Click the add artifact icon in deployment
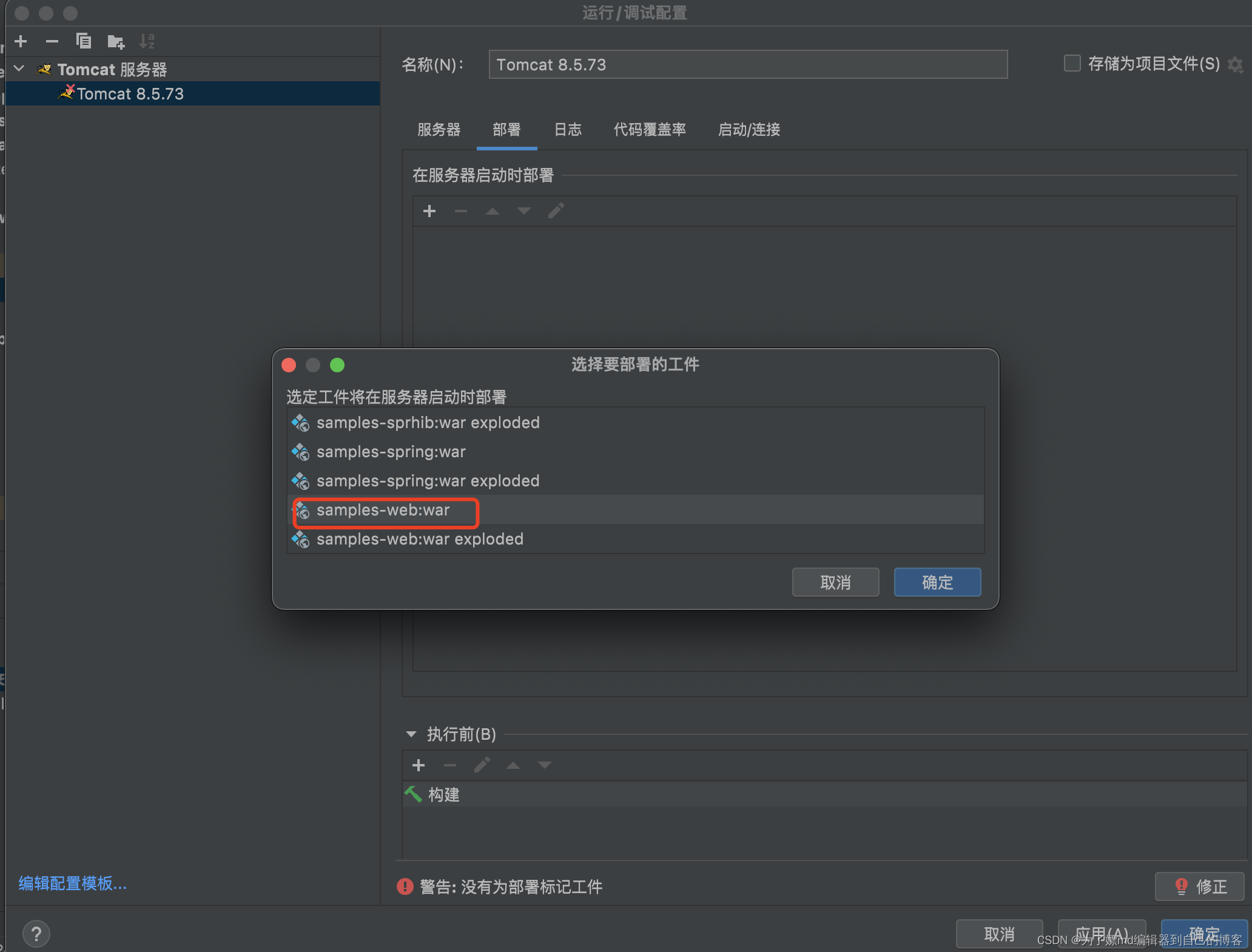Screen dimensions: 1252x952 [x=430, y=211]
